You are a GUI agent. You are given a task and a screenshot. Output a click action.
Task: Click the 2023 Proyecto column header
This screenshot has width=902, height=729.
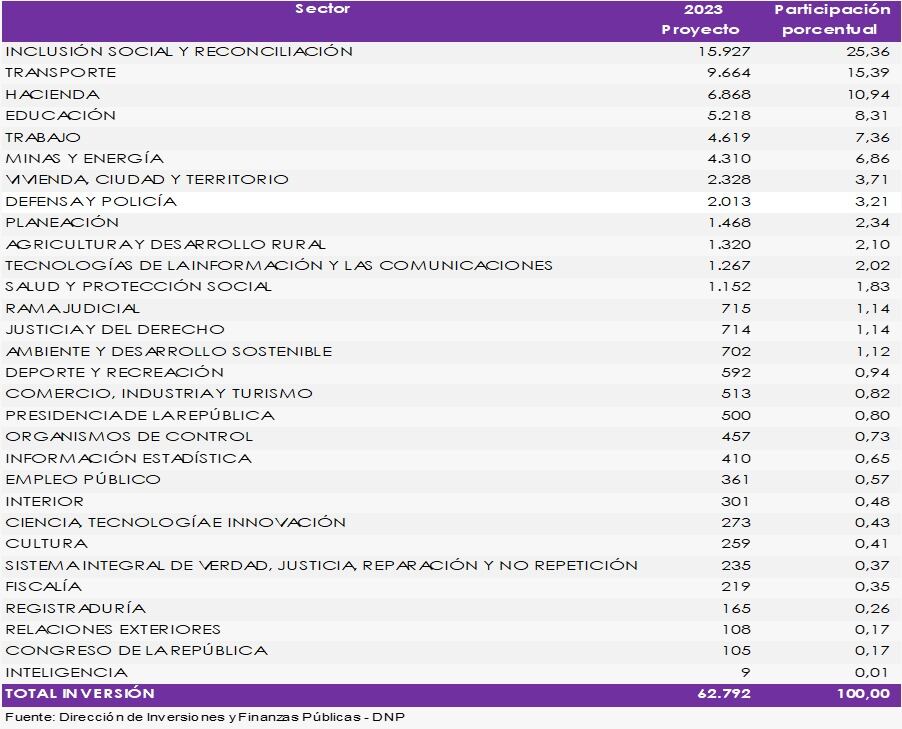pos(700,20)
